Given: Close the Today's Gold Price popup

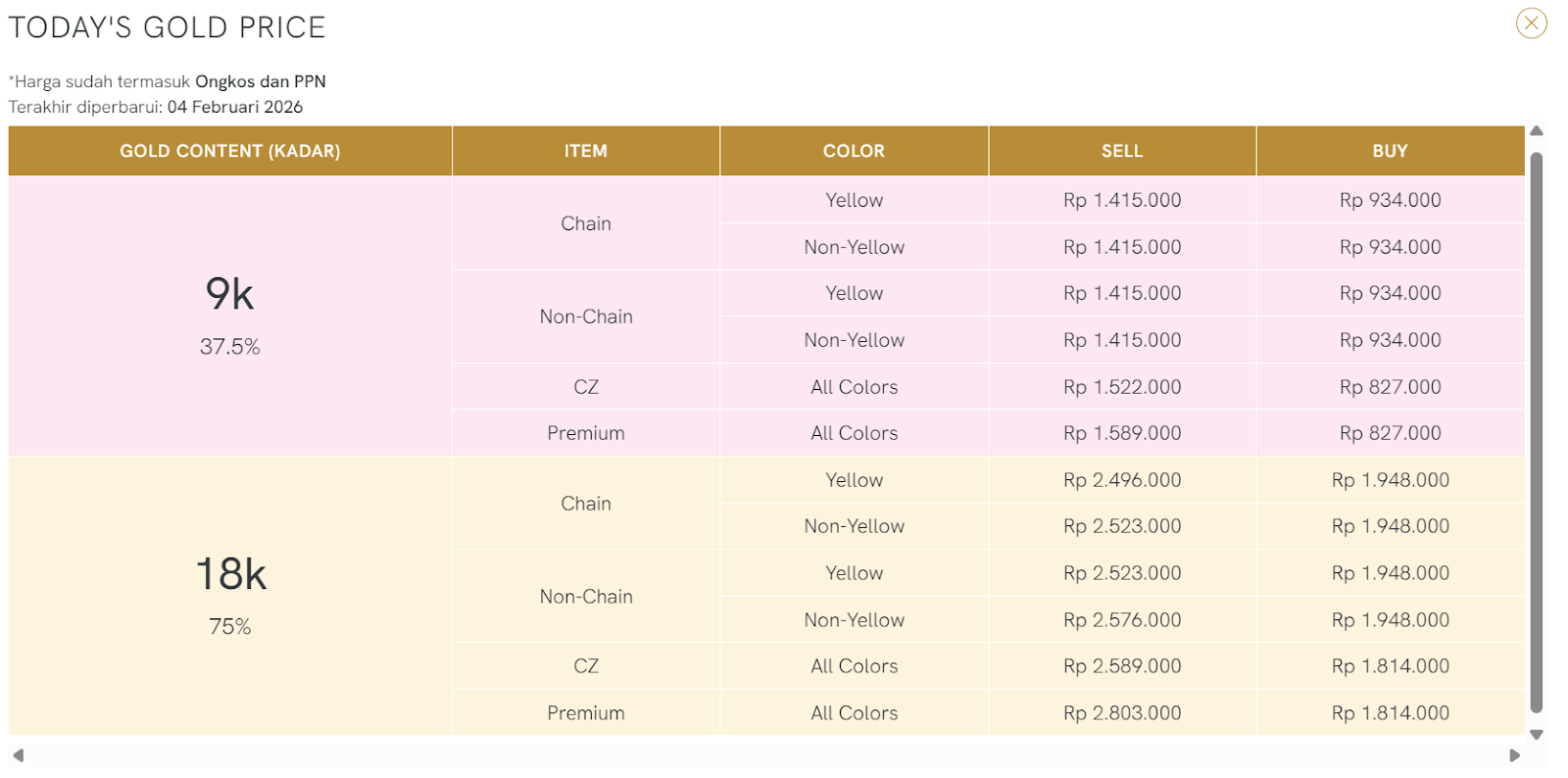Looking at the screenshot, I should (1531, 23).
